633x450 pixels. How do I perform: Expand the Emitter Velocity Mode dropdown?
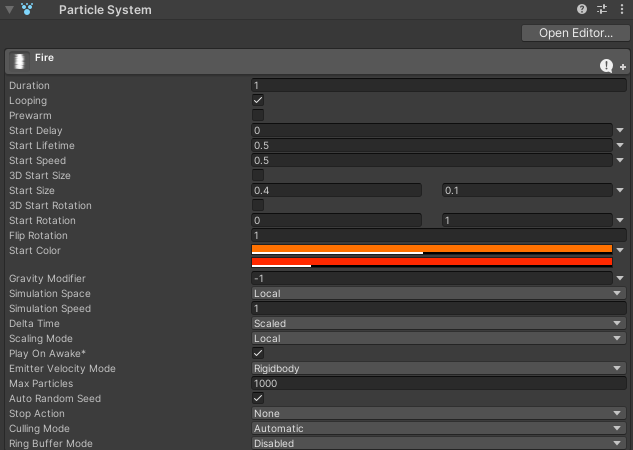pyautogui.click(x=438, y=369)
